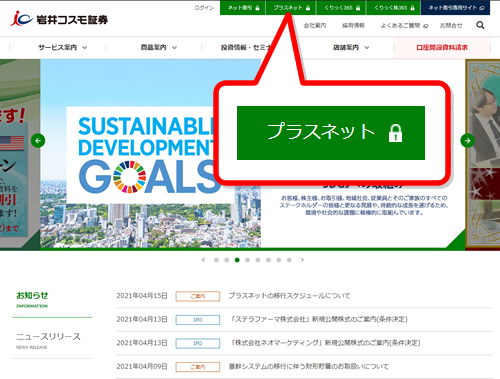
Task: Select seventh carousel pagination dot
Action: 279,260
